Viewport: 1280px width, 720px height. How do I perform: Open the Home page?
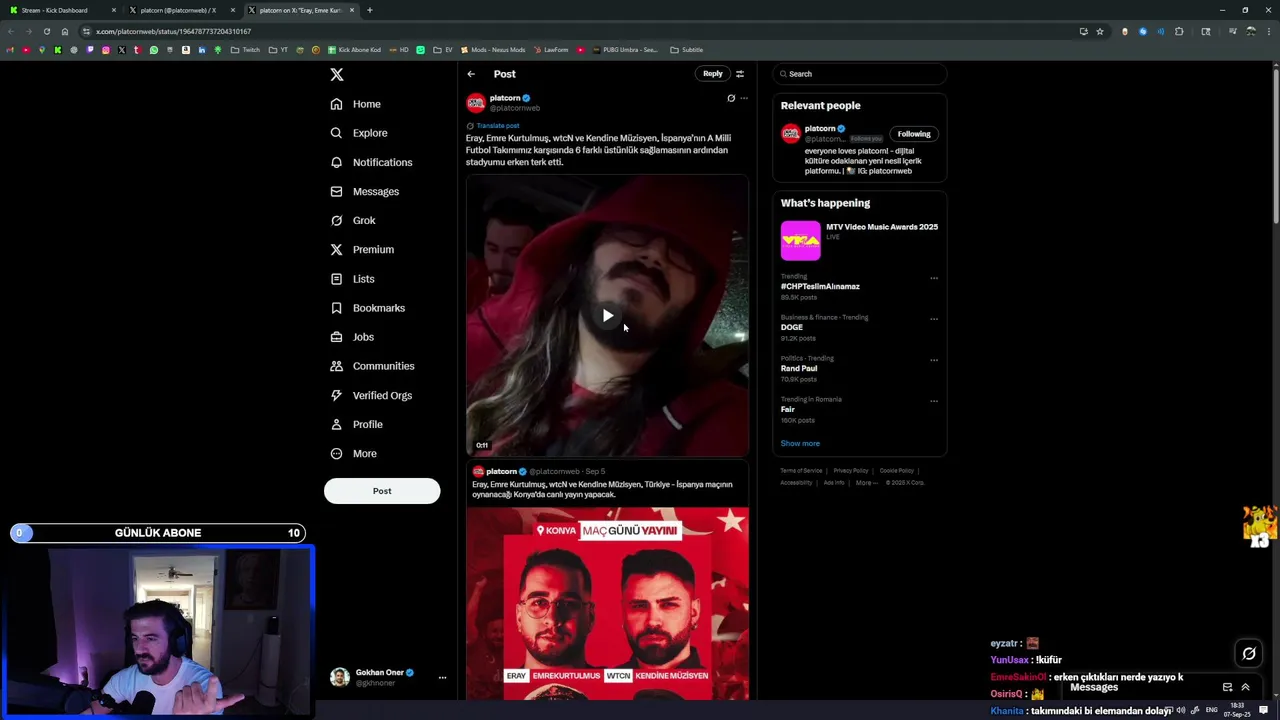[x=356, y=104]
